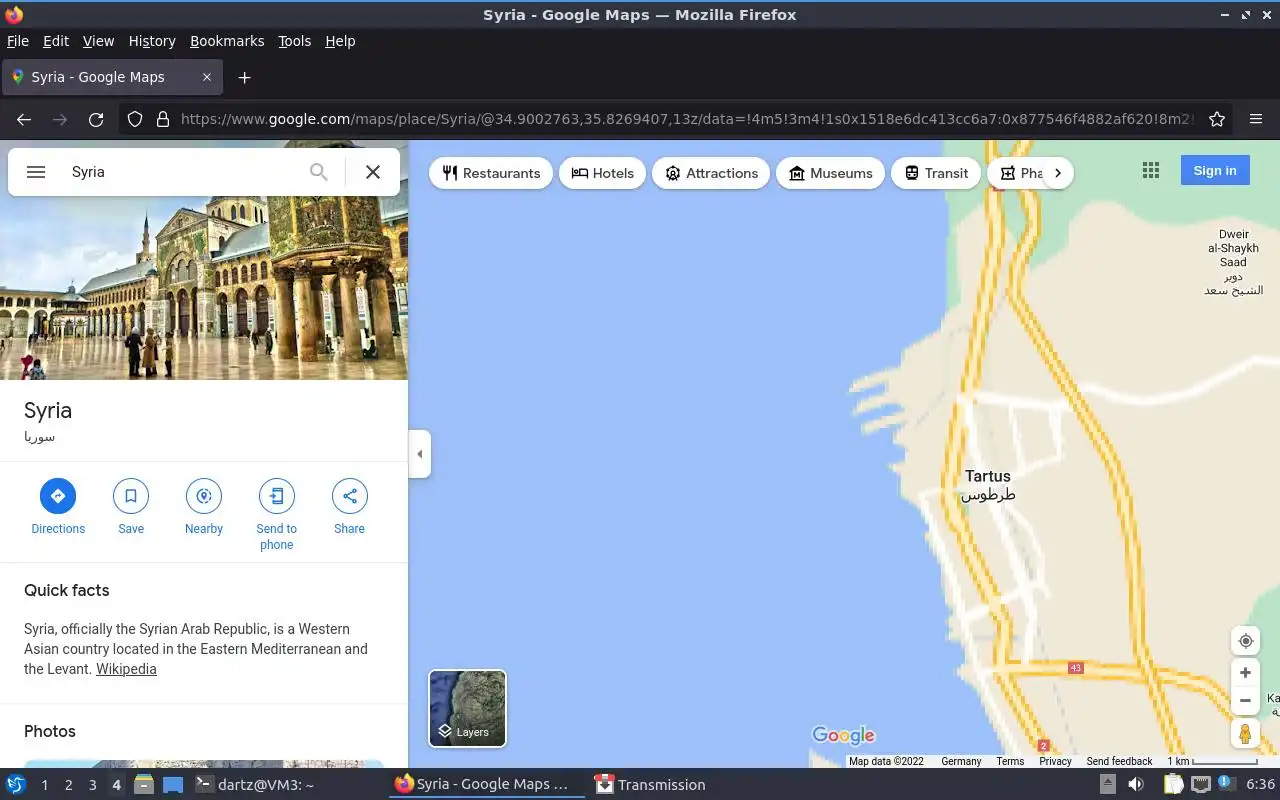The image size is (1280, 800).
Task: Collapse the side panel arrow
Action: (x=420, y=454)
